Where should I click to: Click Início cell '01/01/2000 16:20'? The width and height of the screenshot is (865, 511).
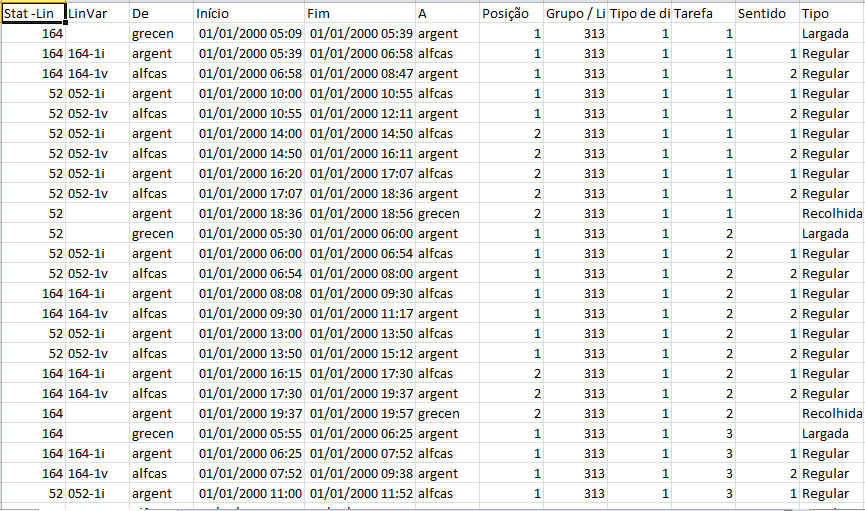click(x=249, y=173)
